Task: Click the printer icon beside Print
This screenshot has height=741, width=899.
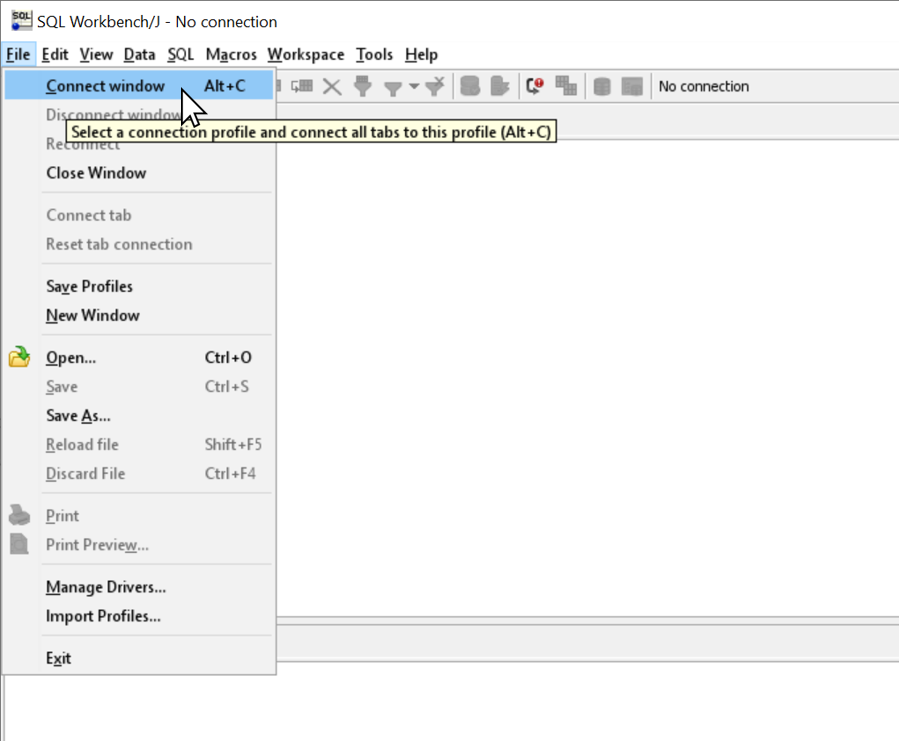Action: (x=20, y=515)
